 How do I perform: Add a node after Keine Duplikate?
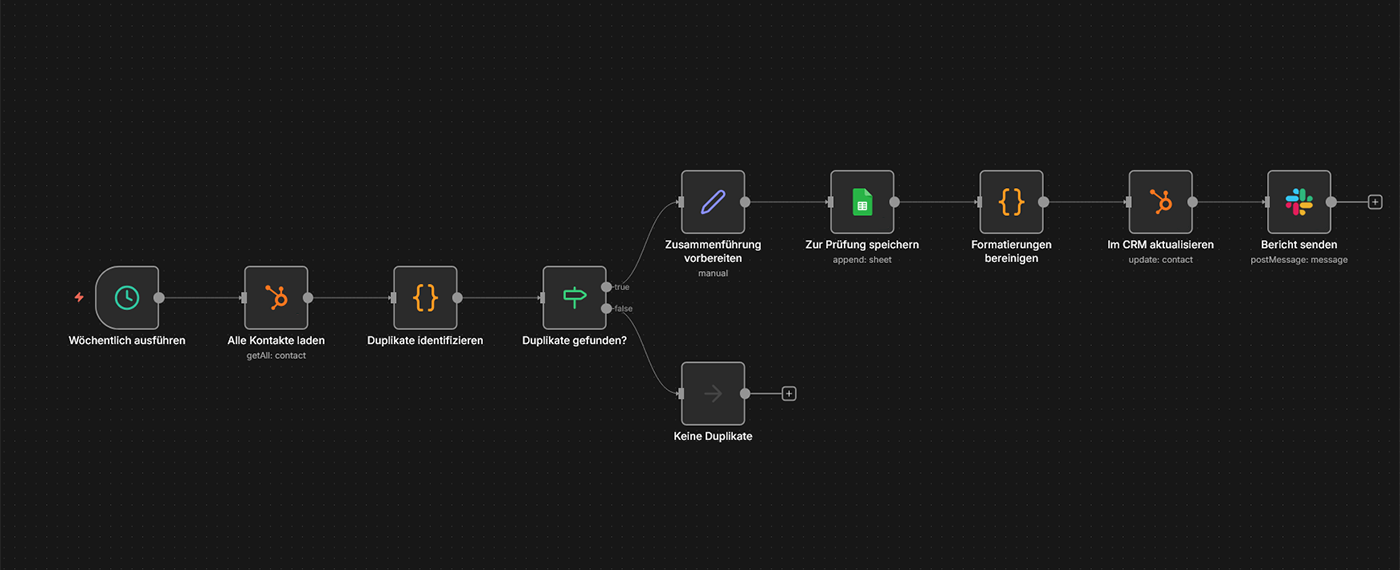coord(789,393)
